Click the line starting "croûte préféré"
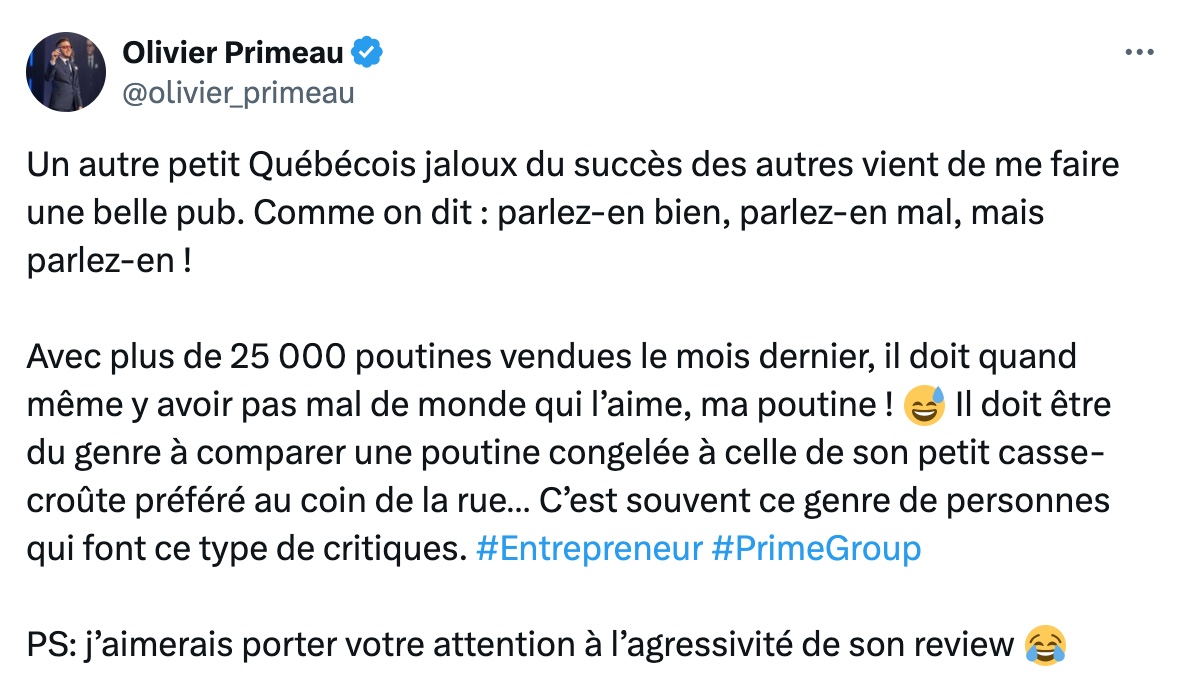Screen dimensions: 1178x688 pyautogui.click(x=568, y=501)
